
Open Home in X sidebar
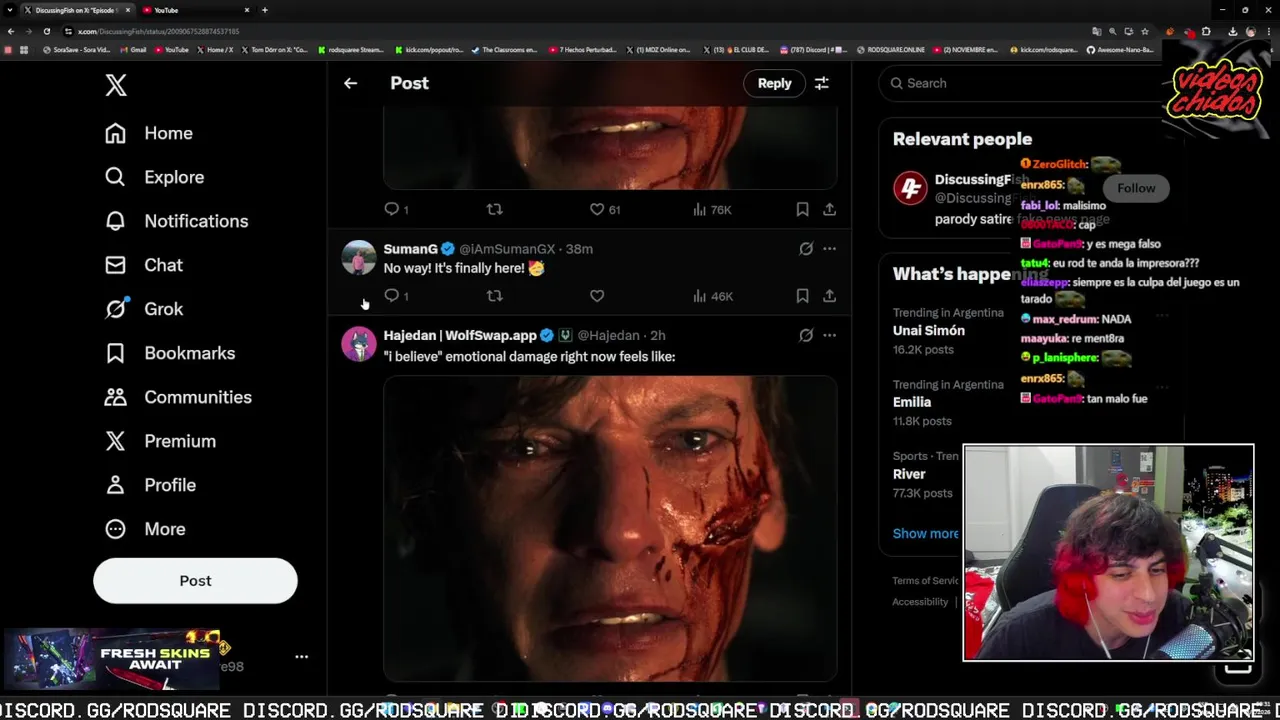click(x=149, y=133)
